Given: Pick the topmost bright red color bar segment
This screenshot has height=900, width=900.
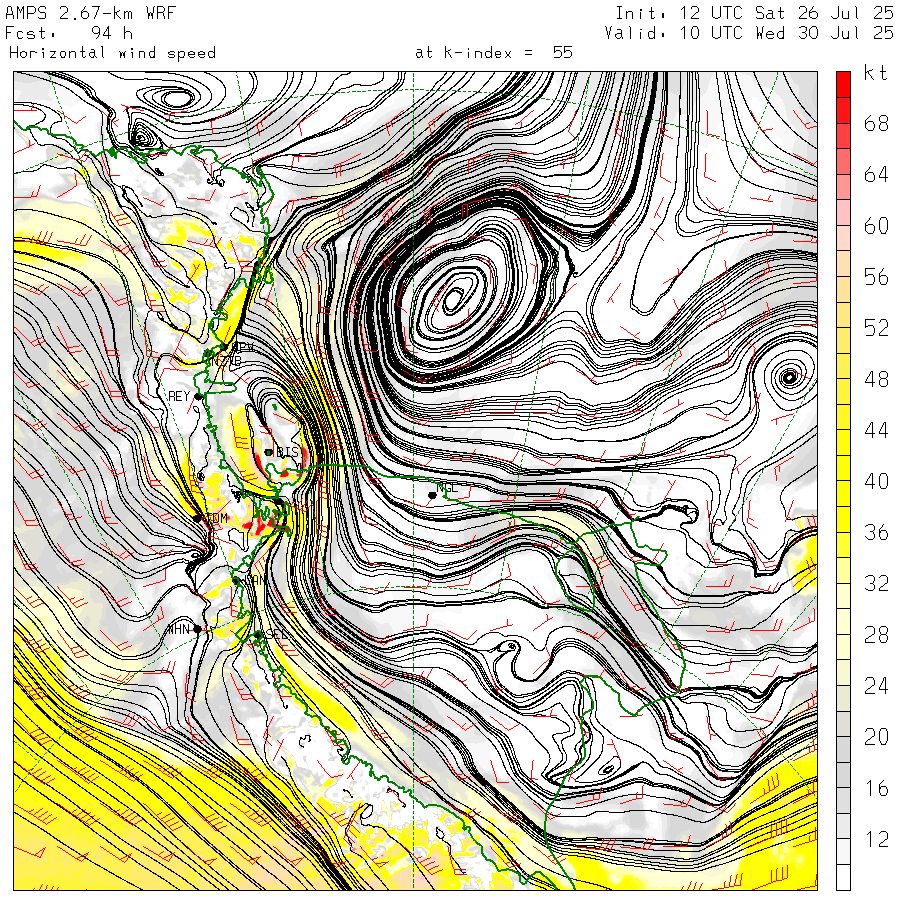Looking at the screenshot, I should (843, 84).
